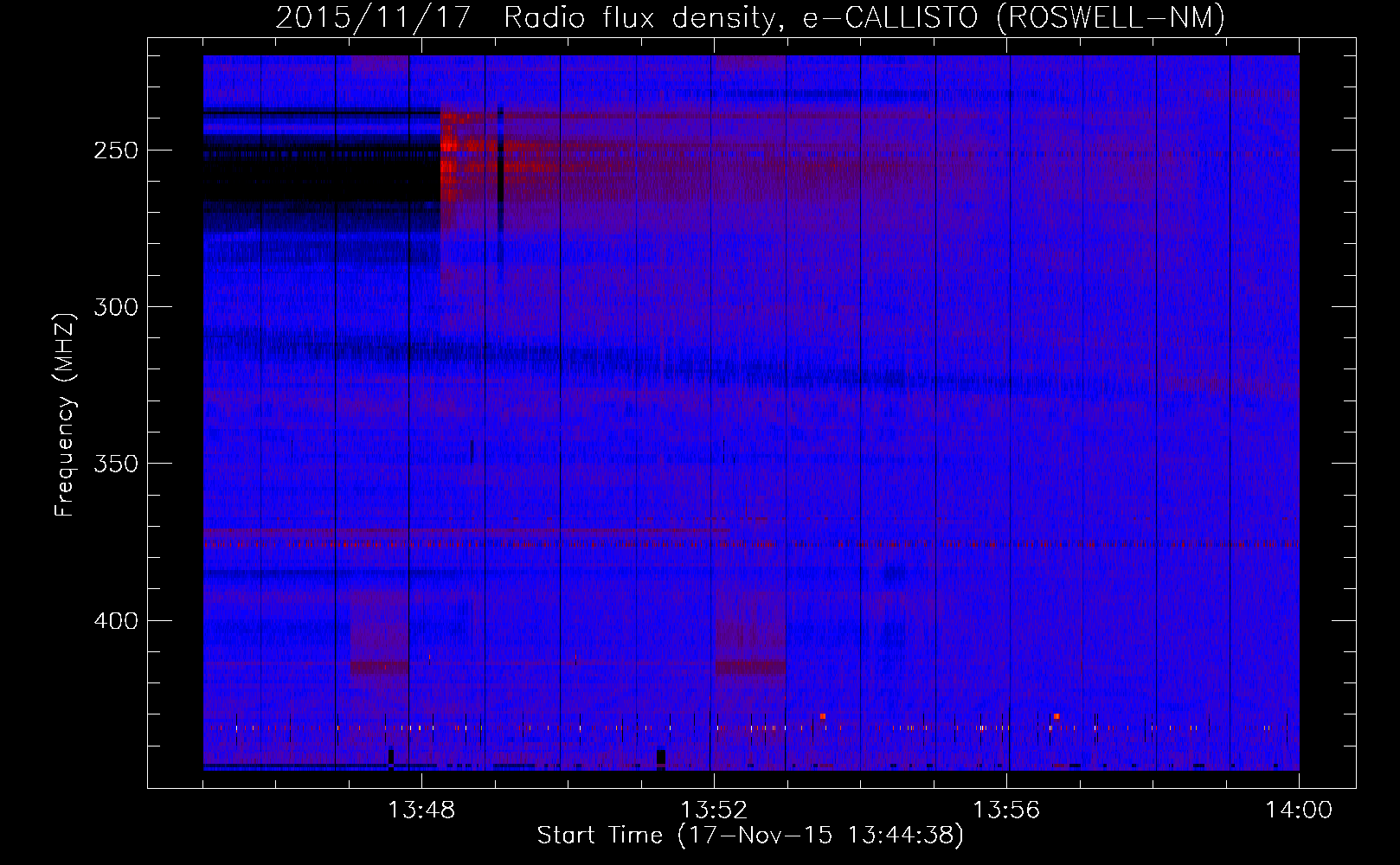Click the 400 frequency tick label
The image size is (1400, 865).
pos(116,621)
